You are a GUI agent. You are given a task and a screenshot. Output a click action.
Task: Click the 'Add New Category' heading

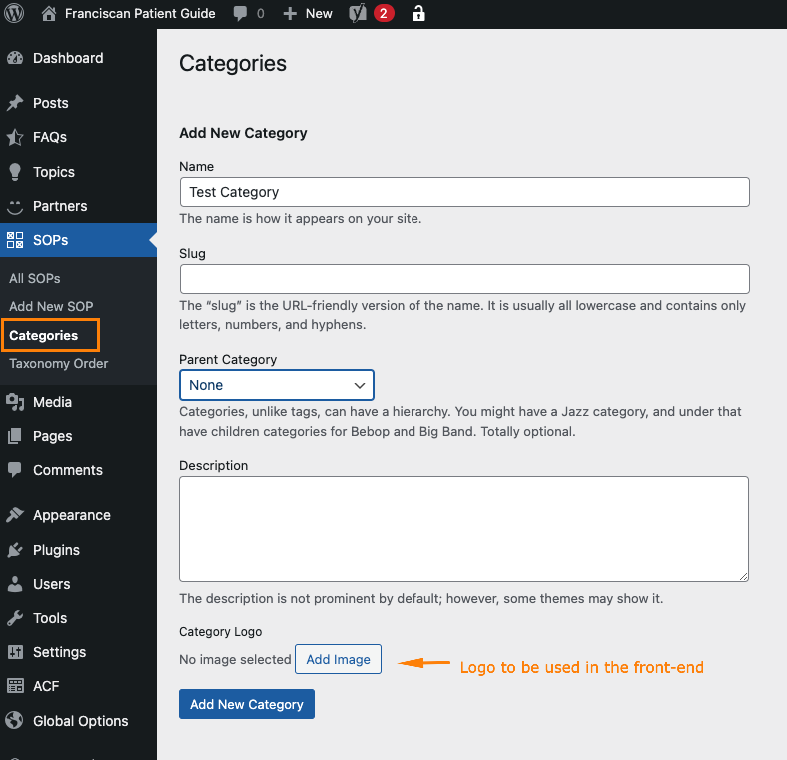pos(243,133)
